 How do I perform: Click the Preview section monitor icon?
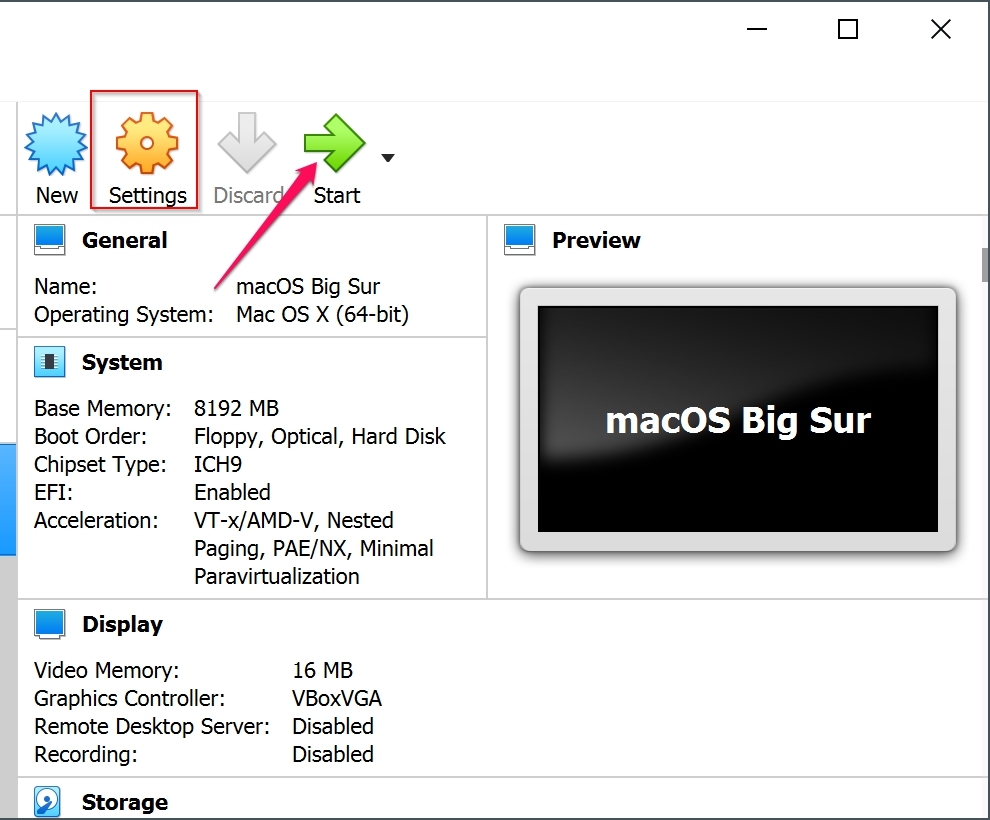pyautogui.click(x=520, y=240)
